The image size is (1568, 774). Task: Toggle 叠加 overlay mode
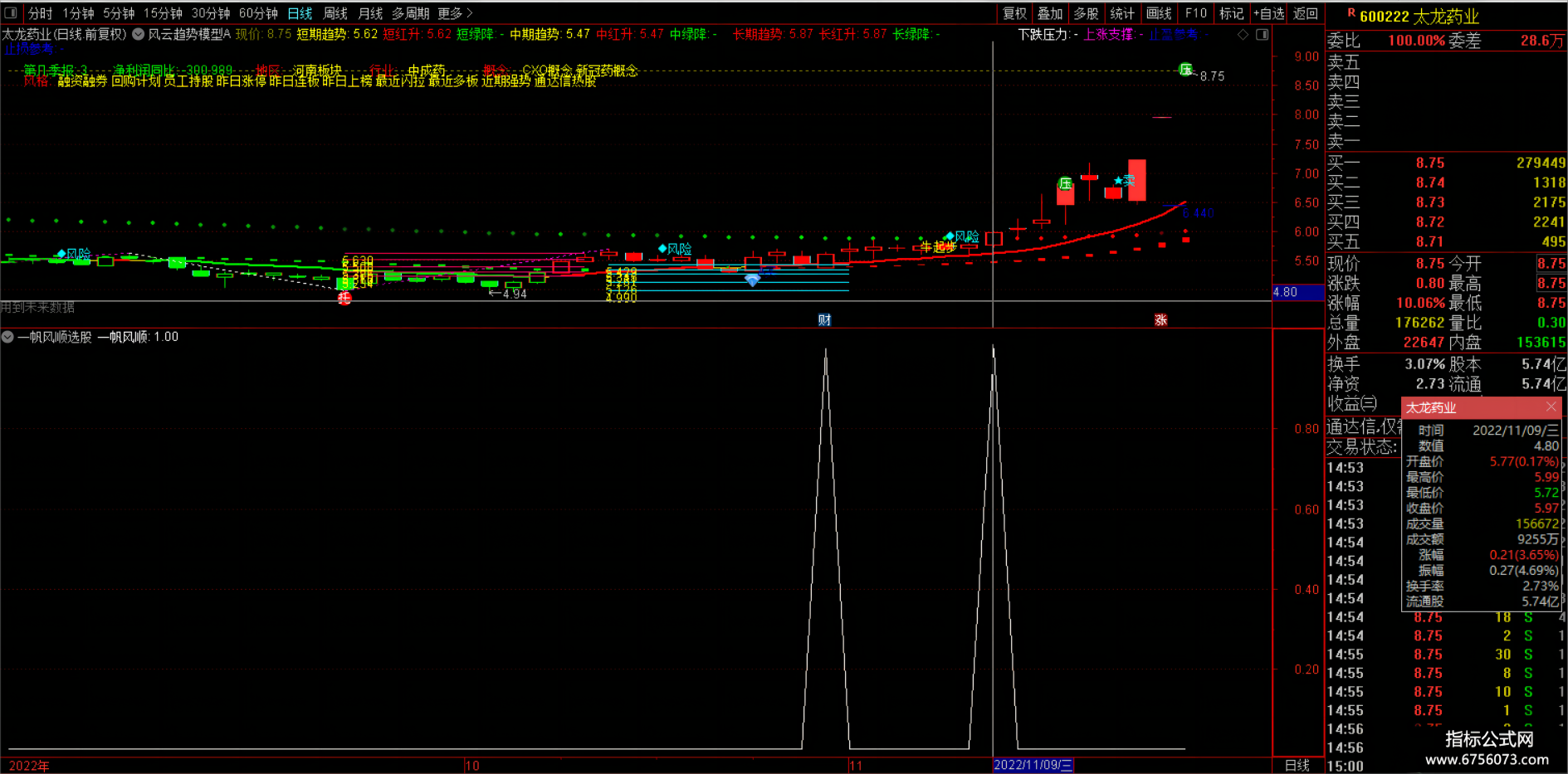point(1050,13)
